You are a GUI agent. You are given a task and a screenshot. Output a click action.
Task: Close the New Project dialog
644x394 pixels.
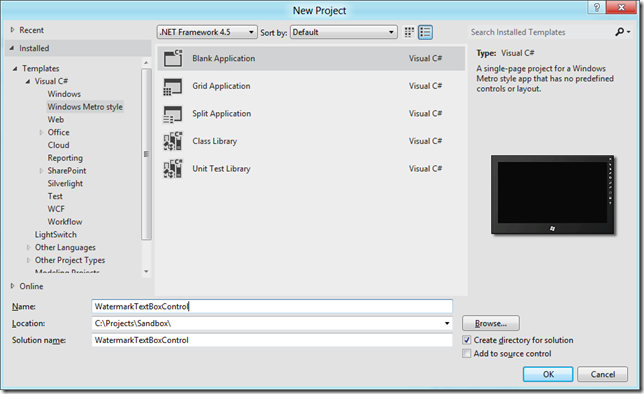click(621, 7)
